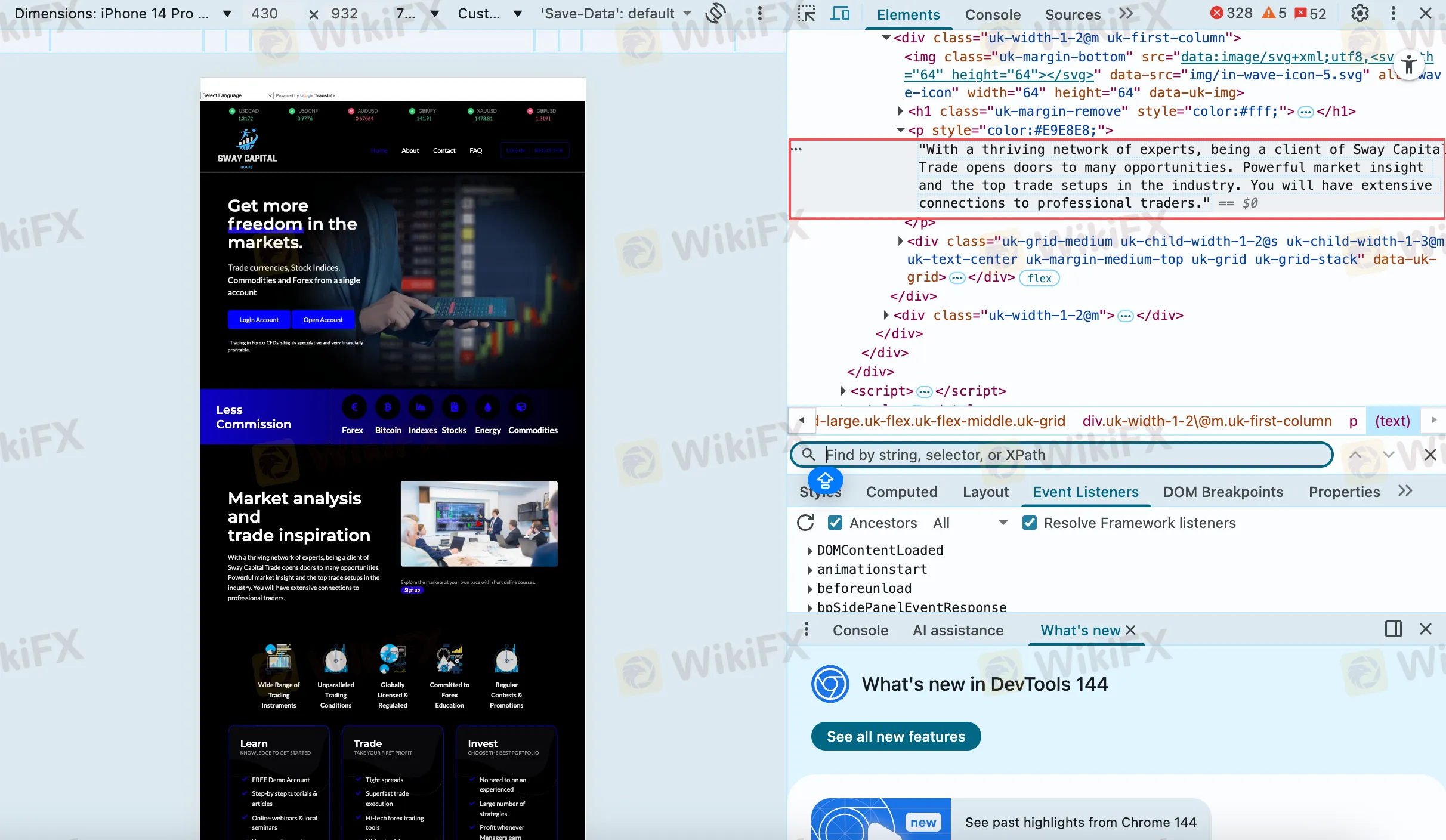Toggle the device toolbar icon
1446x840 pixels.
[x=840, y=13]
